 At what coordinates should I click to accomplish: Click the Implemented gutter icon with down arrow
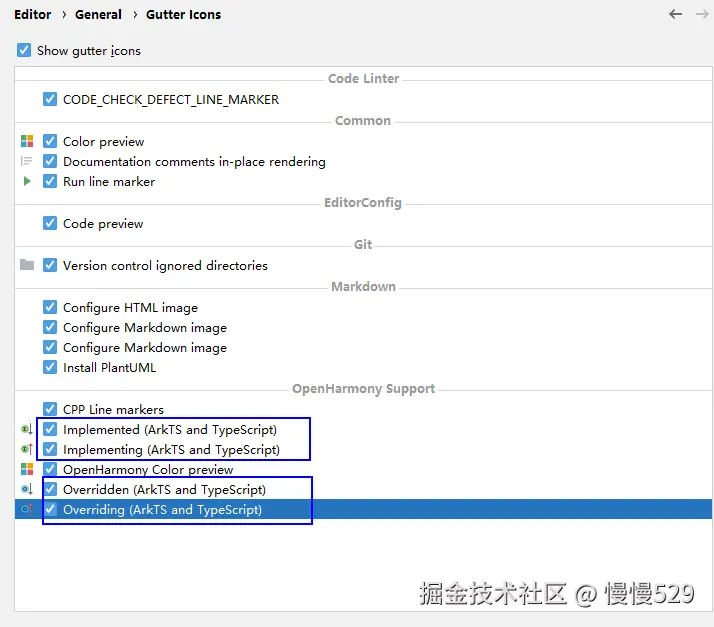[x=27, y=429]
